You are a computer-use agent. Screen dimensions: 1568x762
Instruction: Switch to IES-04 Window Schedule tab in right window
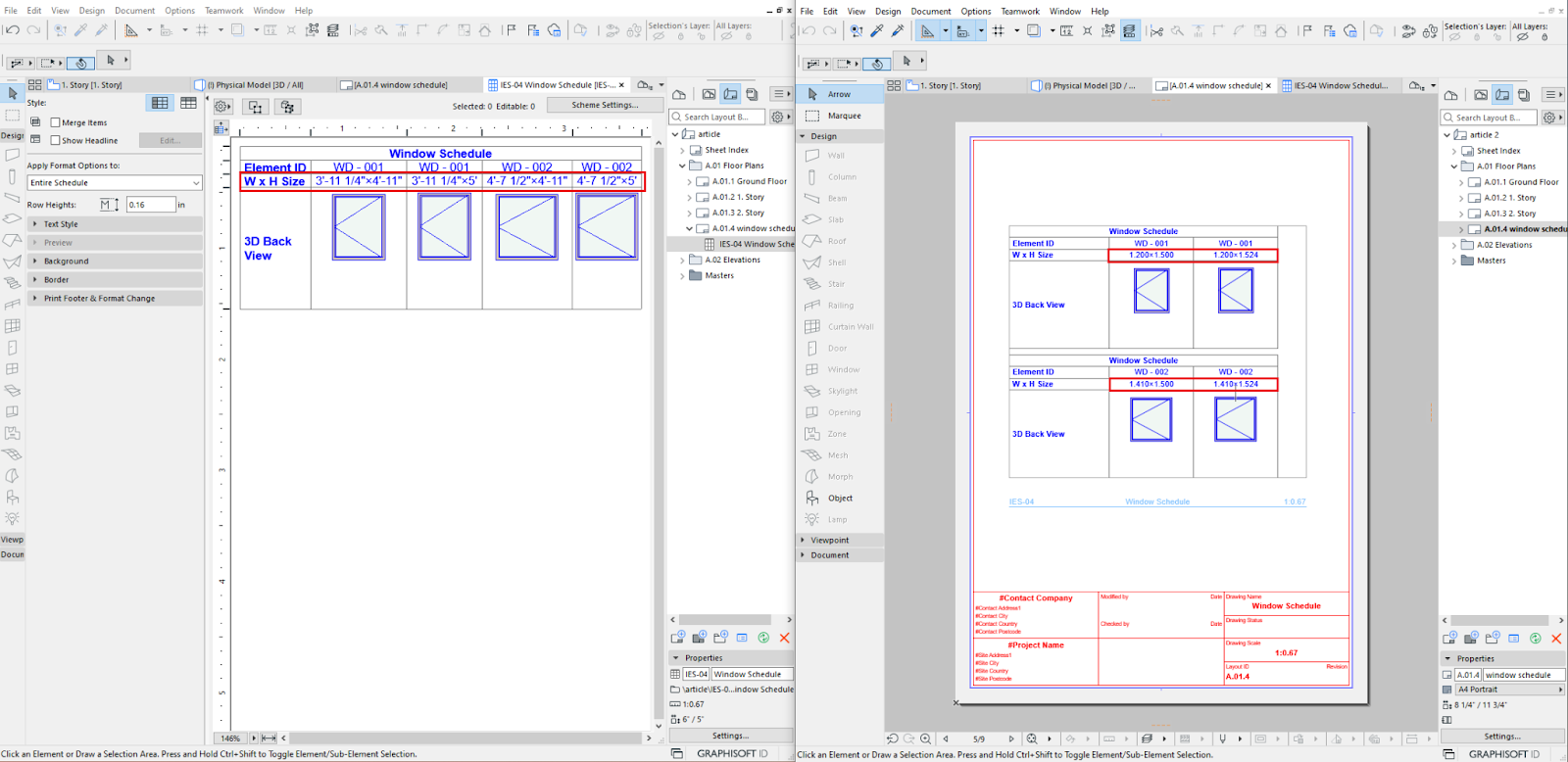[x=1339, y=85]
